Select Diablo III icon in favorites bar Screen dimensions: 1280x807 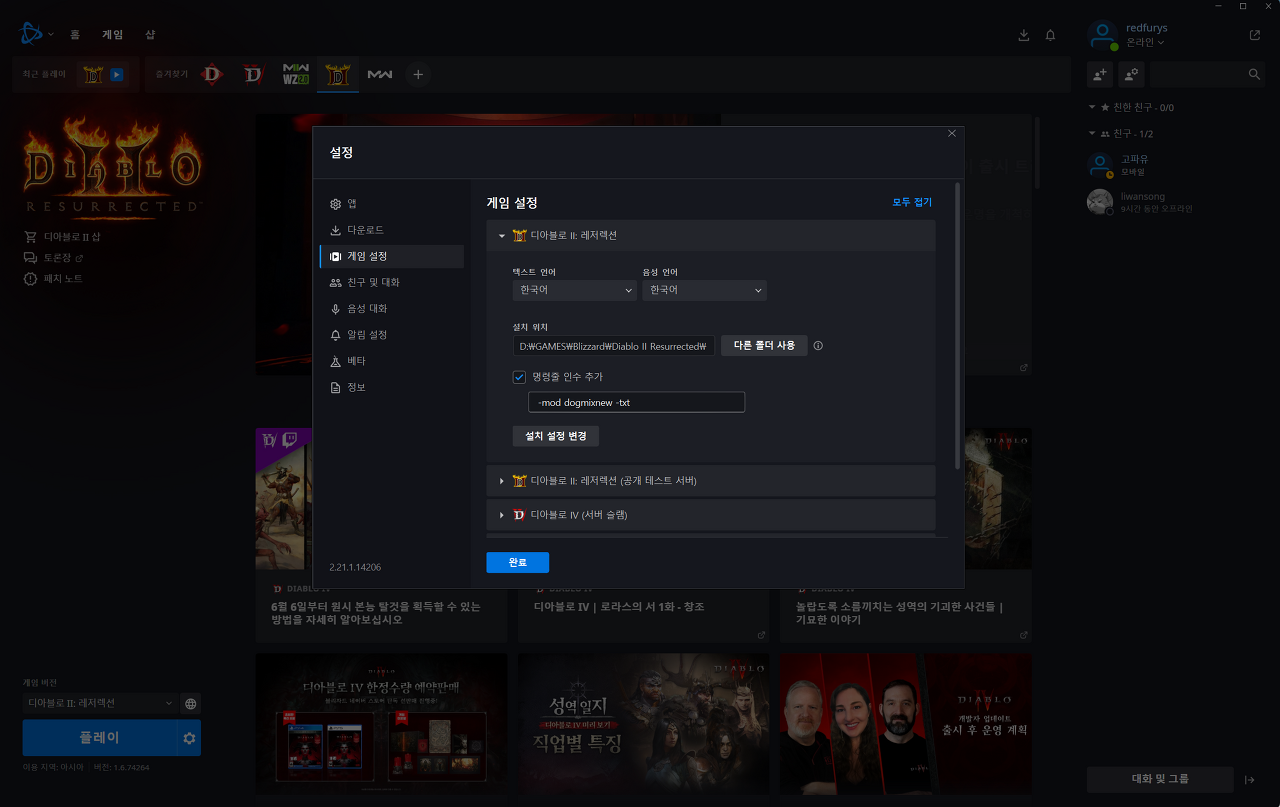click(x=211, y=74)
